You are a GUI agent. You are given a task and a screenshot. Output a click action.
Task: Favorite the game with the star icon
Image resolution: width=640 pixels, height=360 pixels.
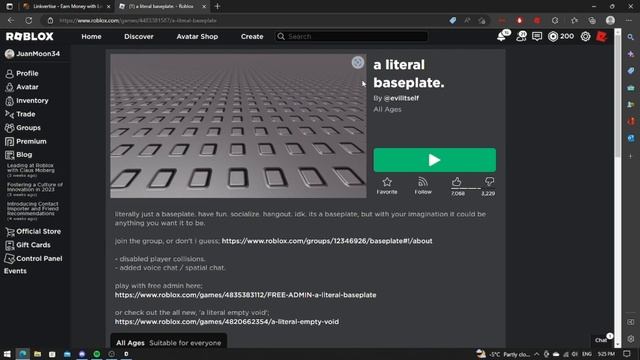(x=387, y=185)
